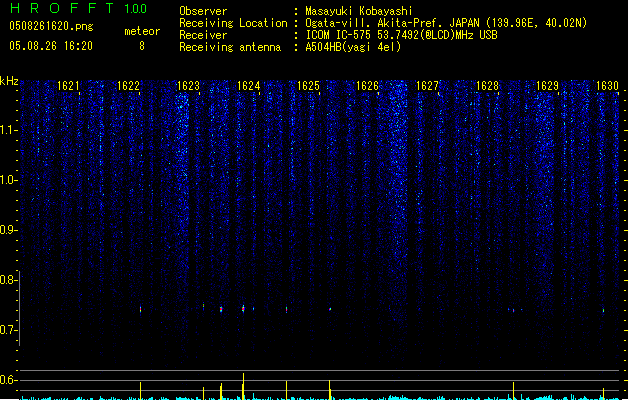
Task: Click time marker 1621
Action: (x=68, y=85)
